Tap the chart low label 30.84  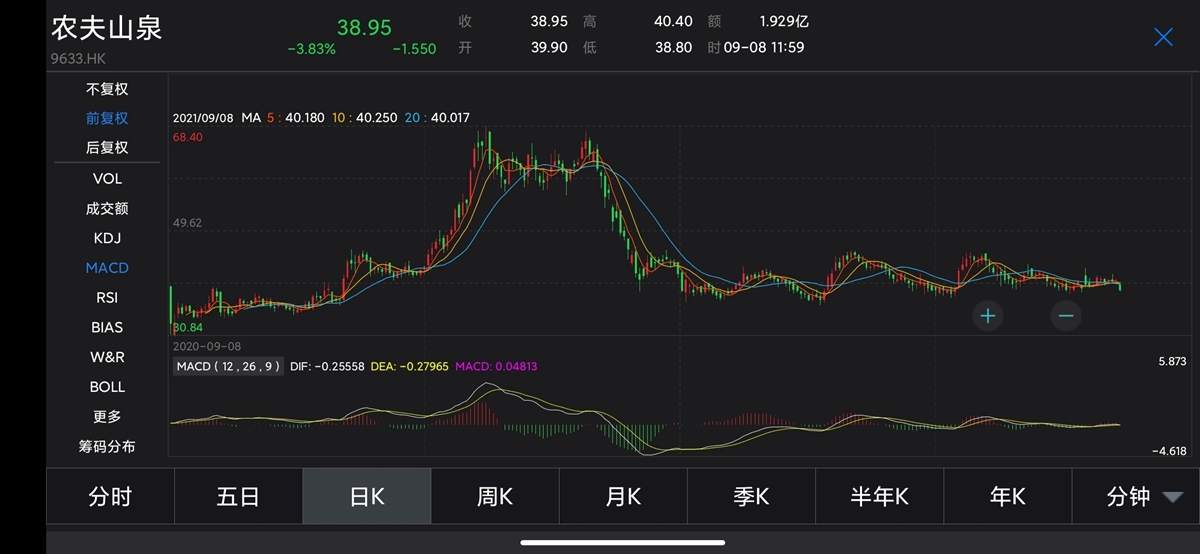188,327
